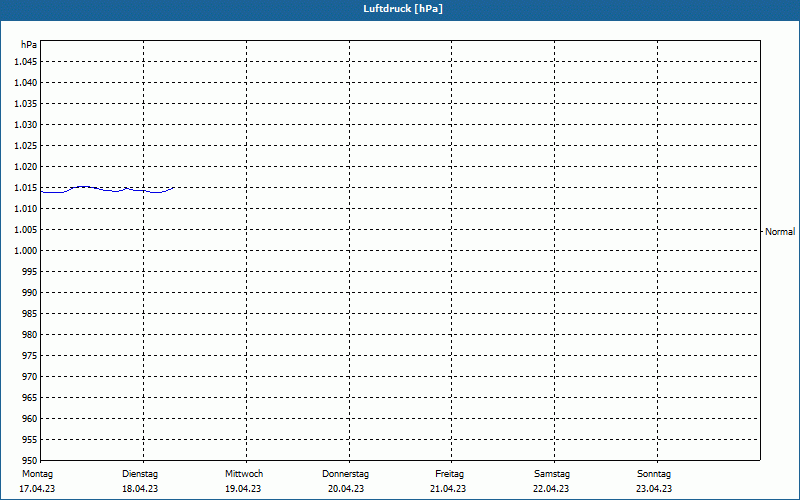Click the 1.030 axis value

tap(26, 124)
